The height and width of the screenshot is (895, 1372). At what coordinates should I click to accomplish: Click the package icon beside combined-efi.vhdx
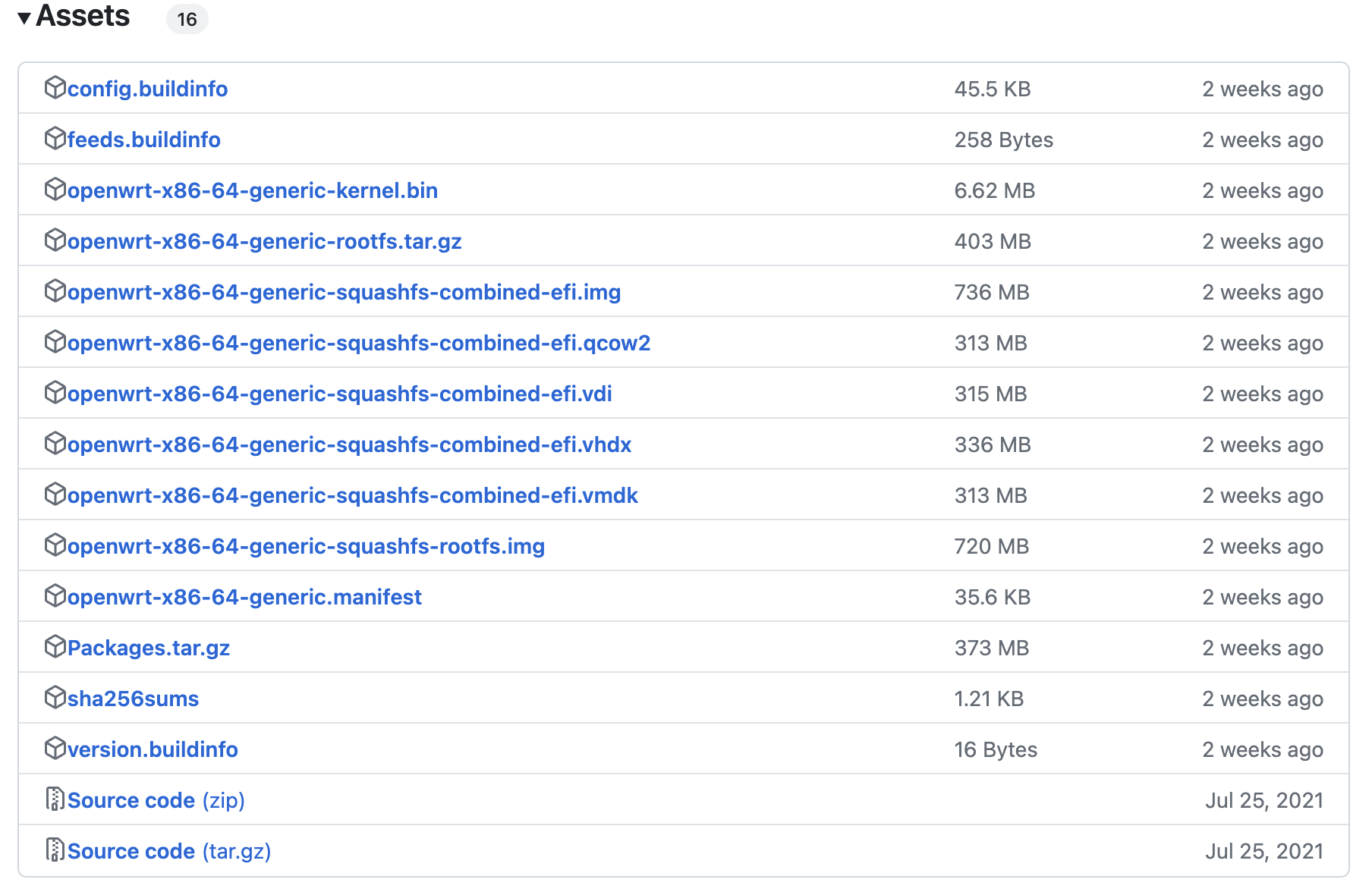[55, 444]
